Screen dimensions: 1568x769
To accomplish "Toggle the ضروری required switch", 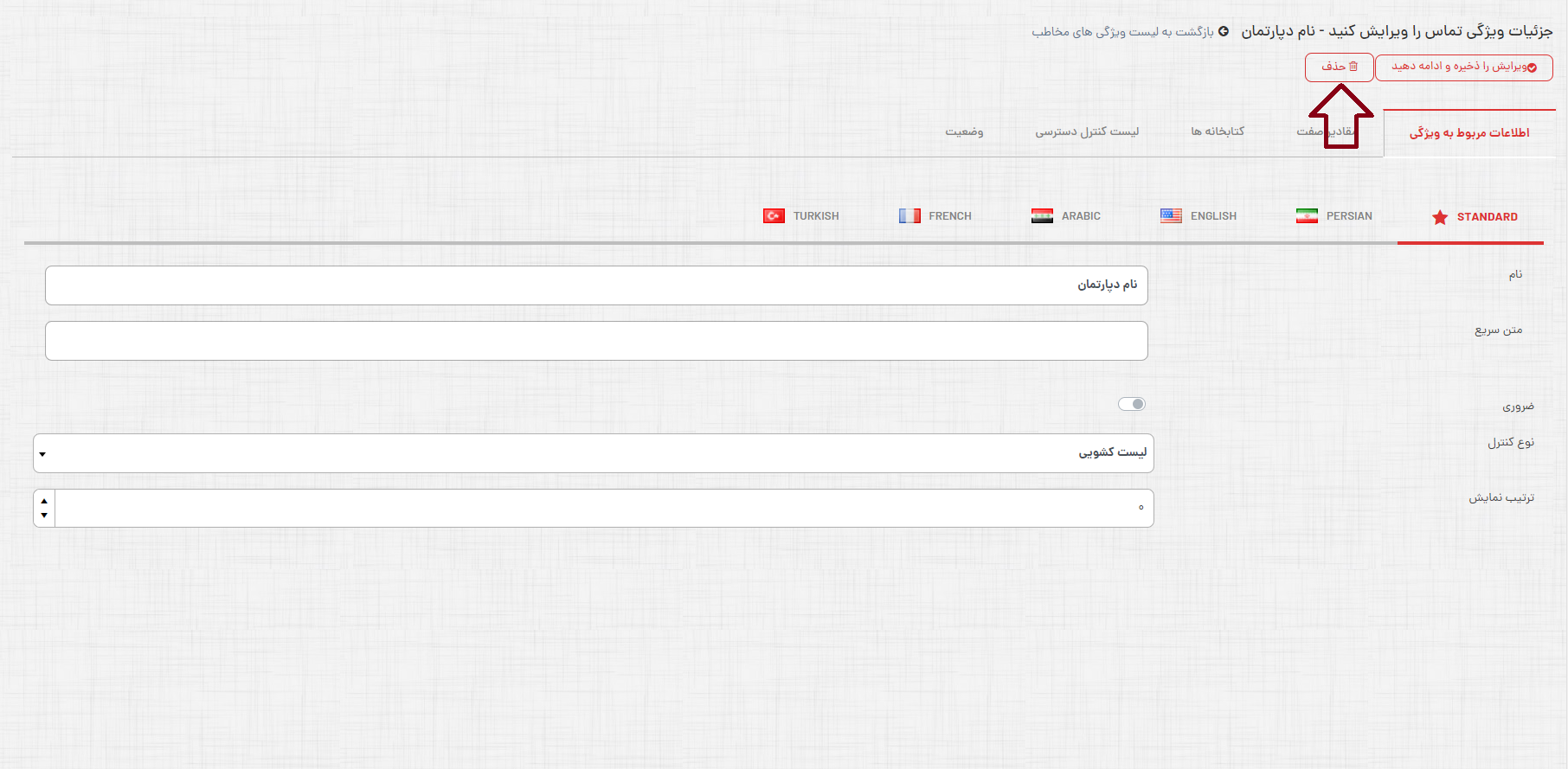I will point(1132,404).
